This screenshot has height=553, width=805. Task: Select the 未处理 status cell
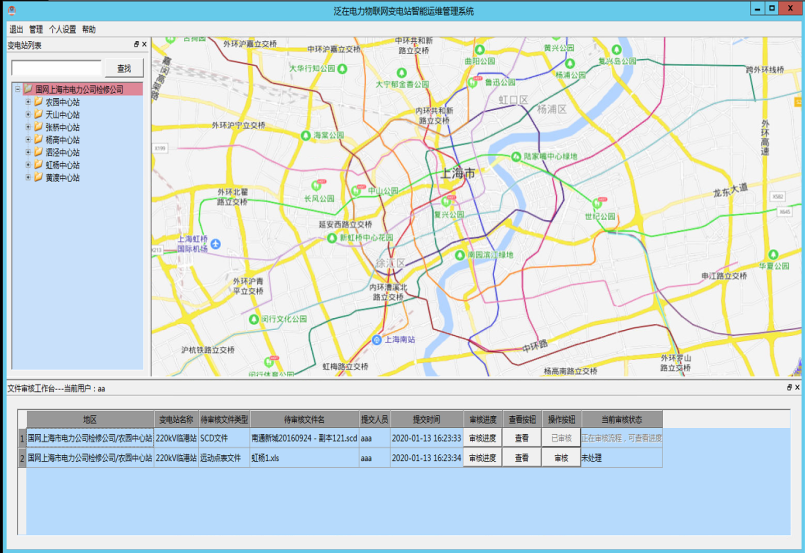[622, 457]
